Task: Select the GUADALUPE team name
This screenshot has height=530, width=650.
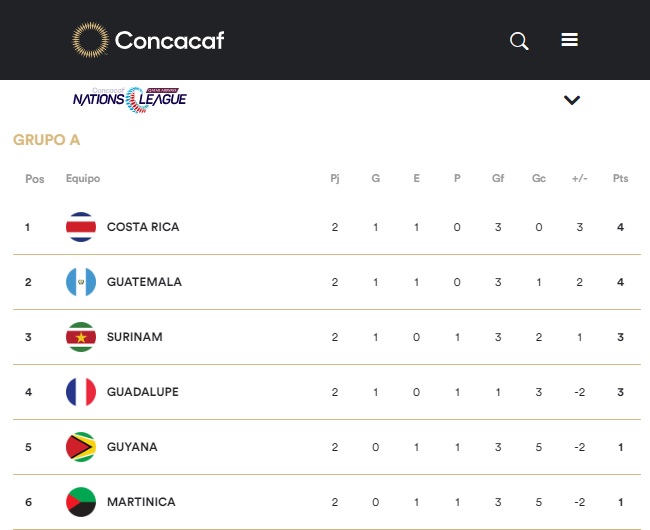Action: [x=142, y=392]
